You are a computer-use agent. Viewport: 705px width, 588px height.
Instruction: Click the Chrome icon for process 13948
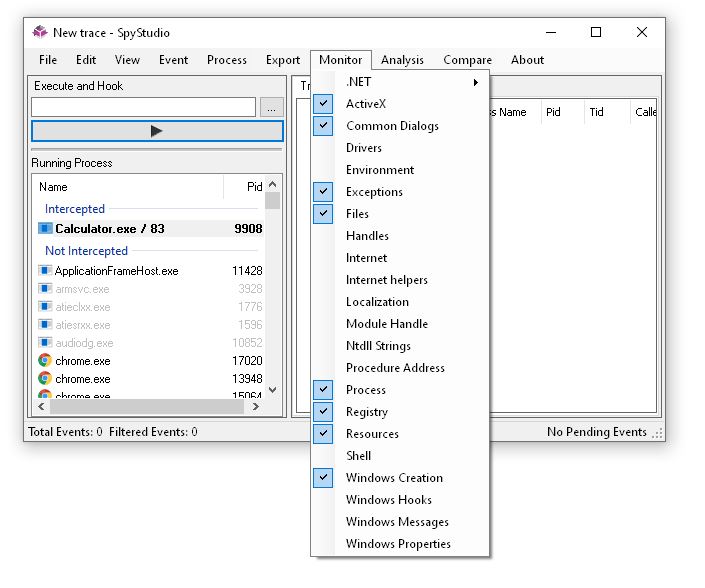point(45,379)
